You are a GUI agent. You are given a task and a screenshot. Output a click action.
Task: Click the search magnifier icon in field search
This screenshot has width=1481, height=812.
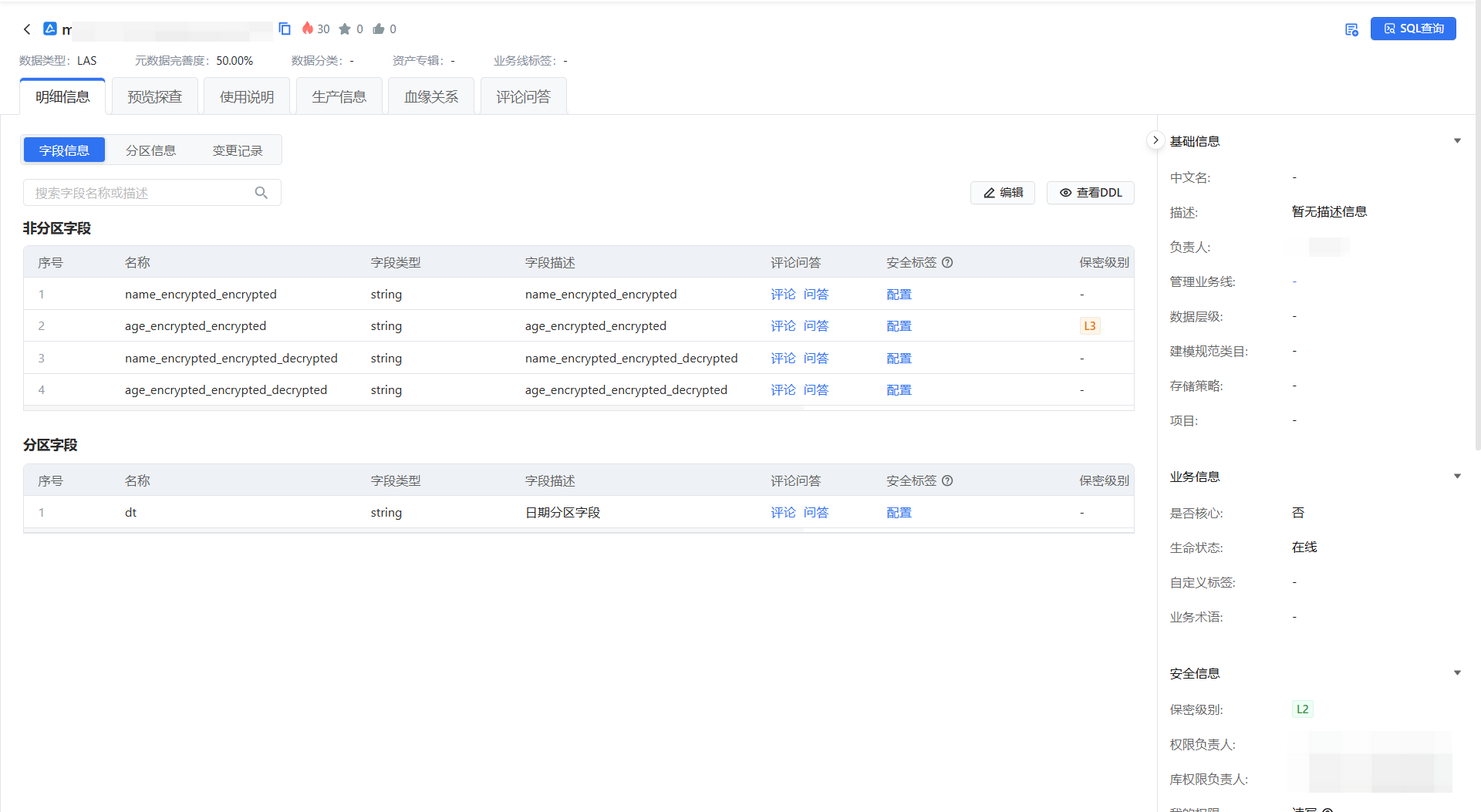261,193
